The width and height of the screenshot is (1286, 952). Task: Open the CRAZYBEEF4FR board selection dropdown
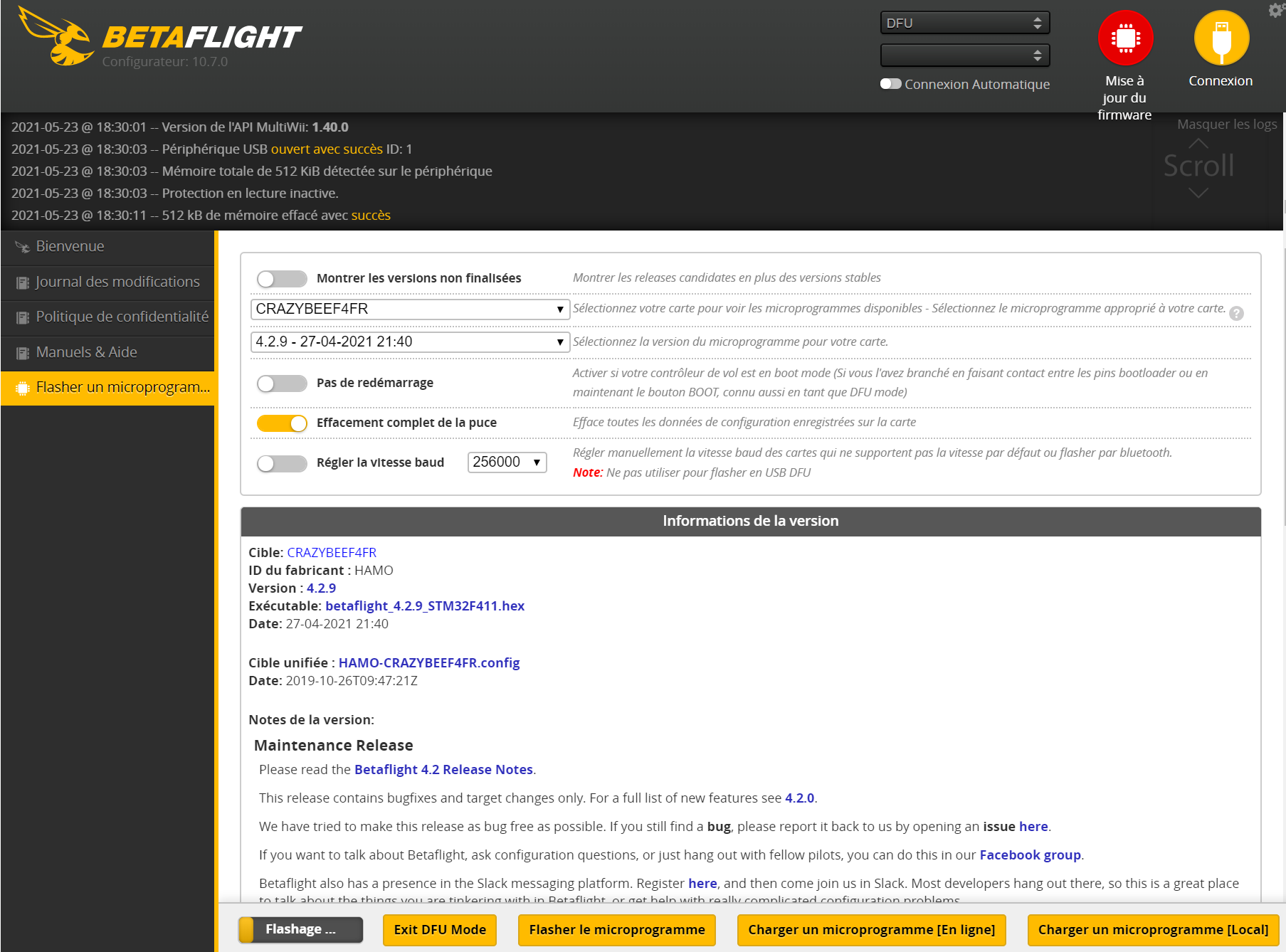coord(409,309)
